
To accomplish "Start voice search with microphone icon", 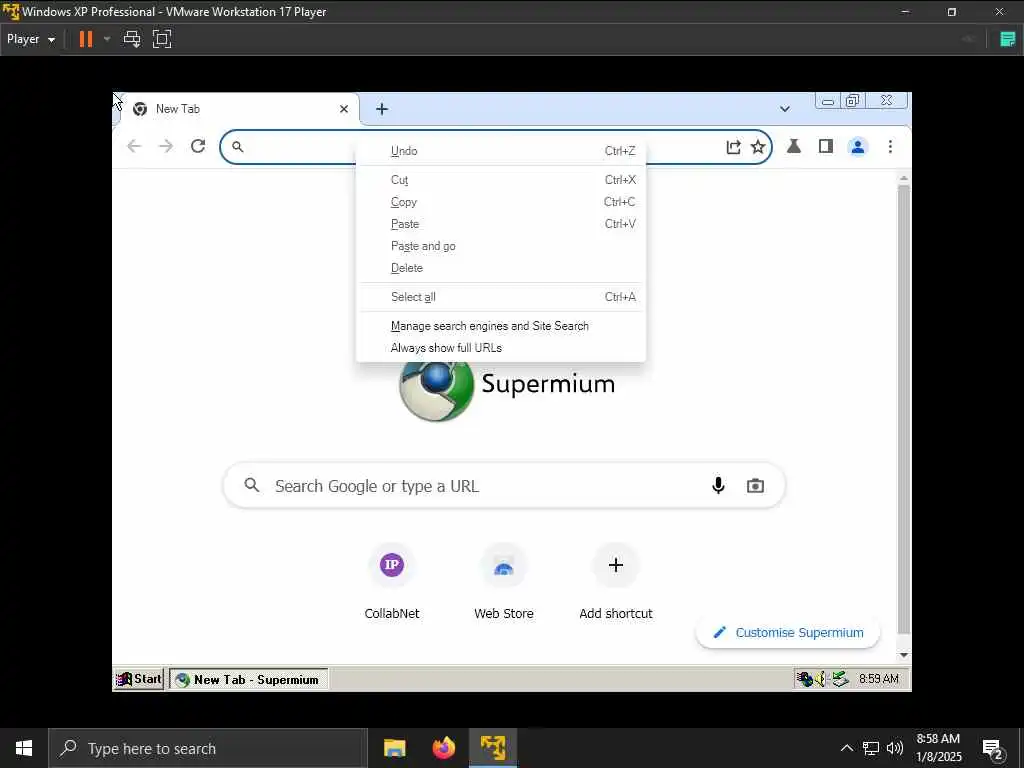I will [x=718, y=486].
